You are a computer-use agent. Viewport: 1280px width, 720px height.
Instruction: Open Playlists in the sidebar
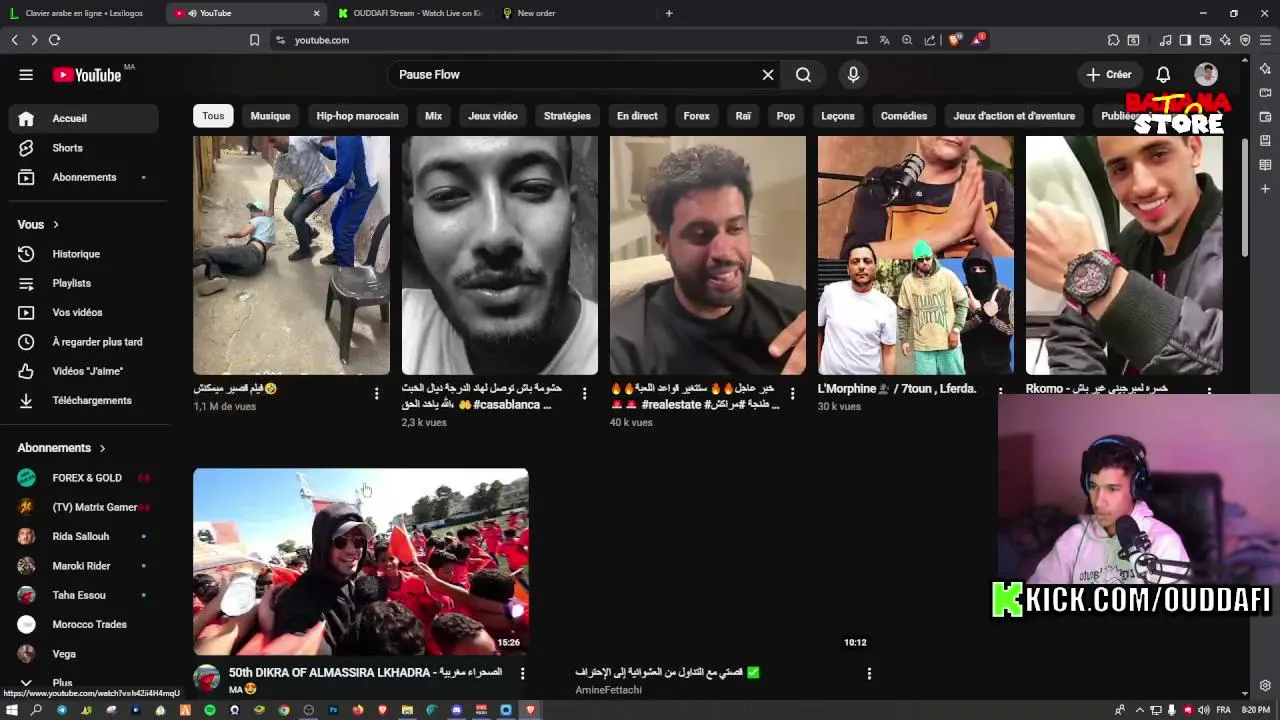pos(84,283)
